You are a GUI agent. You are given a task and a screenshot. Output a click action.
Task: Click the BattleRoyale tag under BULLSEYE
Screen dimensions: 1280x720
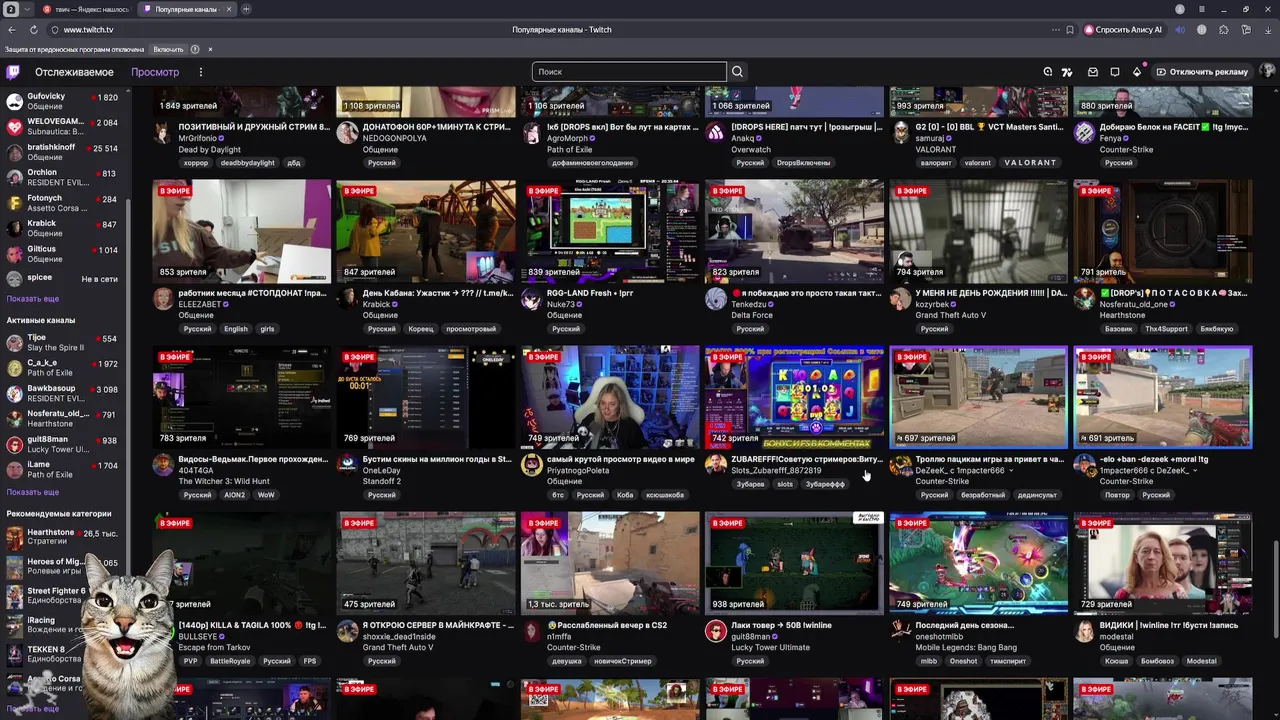[x=230, y=661]
